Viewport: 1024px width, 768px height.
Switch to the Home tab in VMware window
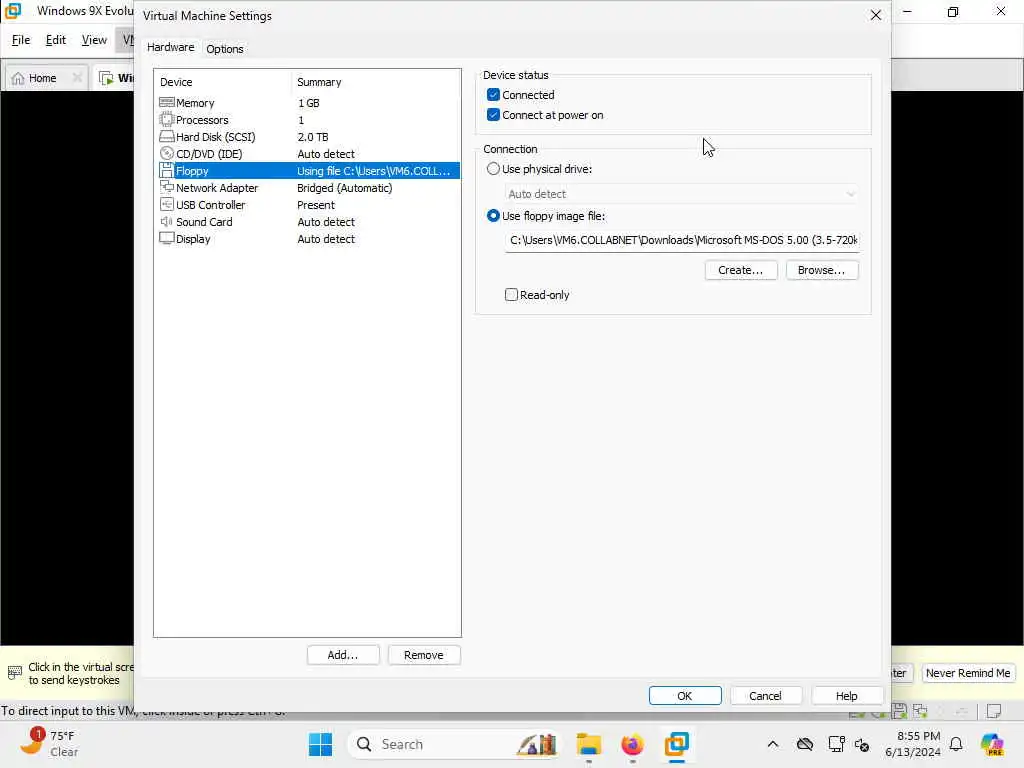pyautogui.click(x=43, y=78)
